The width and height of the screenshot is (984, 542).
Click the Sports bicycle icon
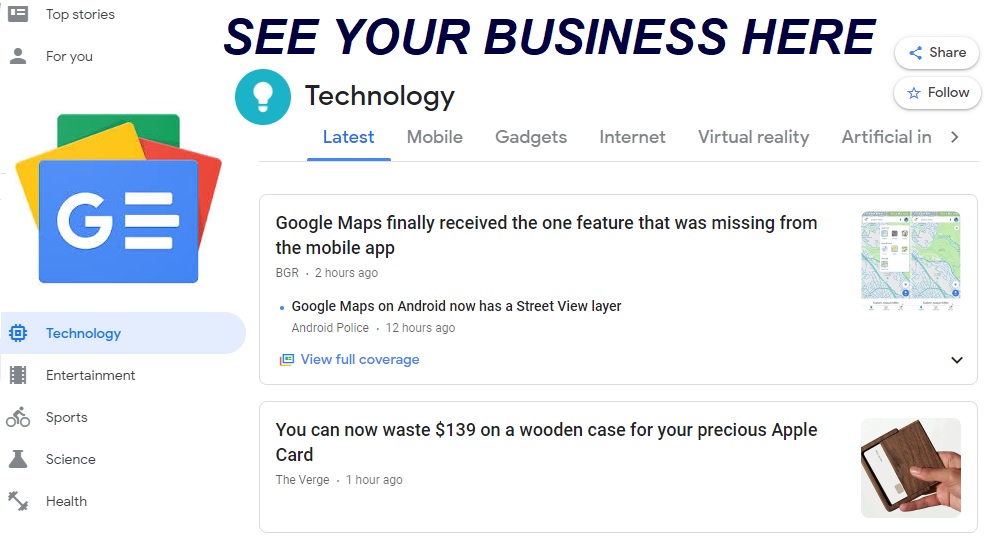[x=18, y=417]
